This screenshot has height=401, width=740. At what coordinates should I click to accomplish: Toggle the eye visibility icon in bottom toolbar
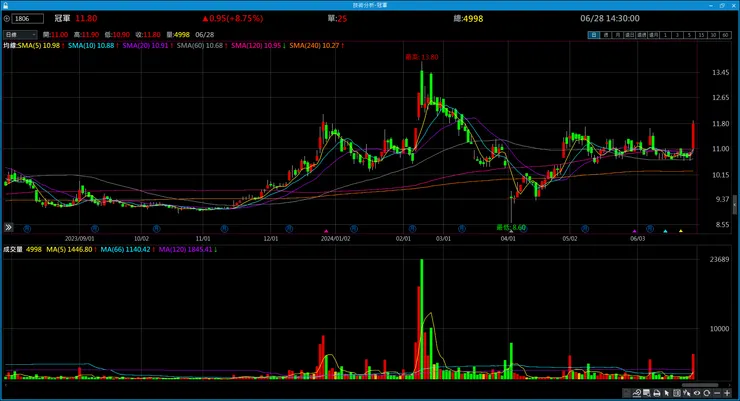697,393
